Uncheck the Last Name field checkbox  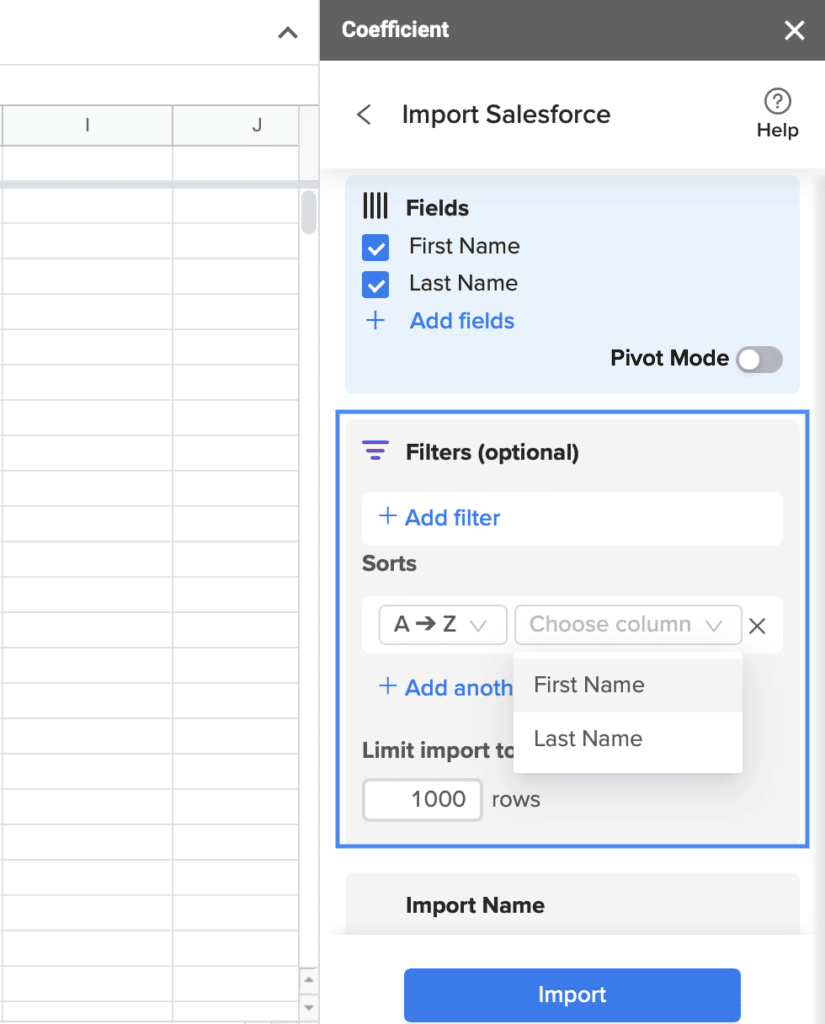click(376, 285)
